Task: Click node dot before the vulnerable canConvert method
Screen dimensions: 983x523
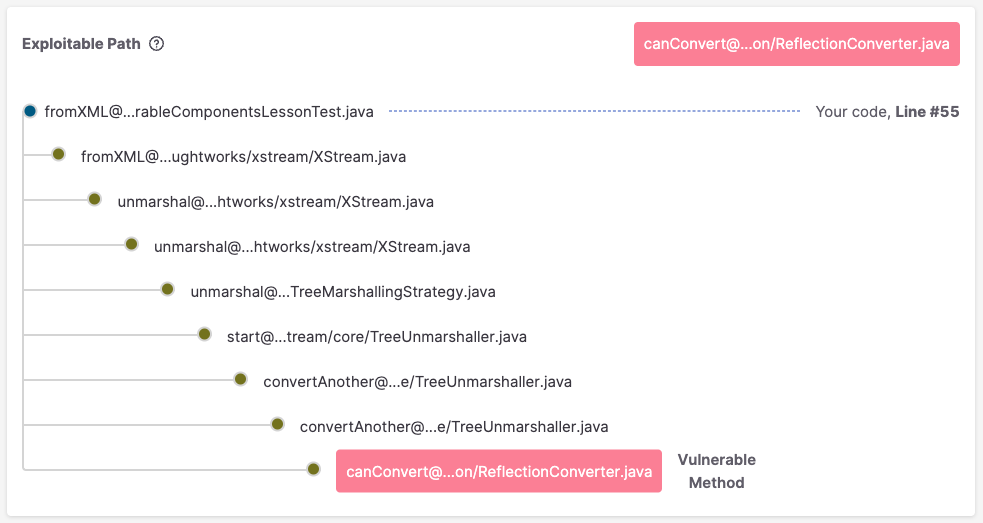Action: click(313, 469)
